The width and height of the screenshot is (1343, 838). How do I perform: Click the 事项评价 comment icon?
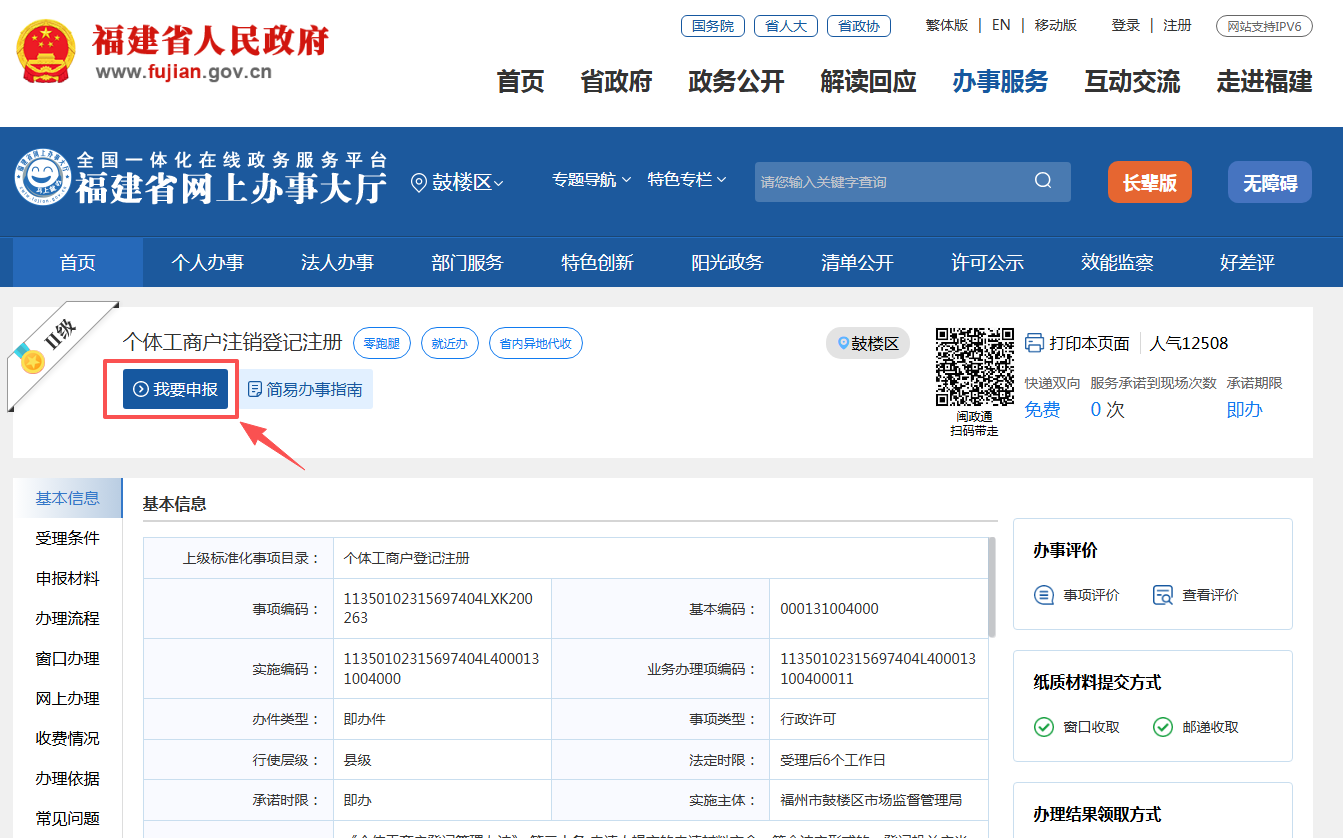(x=1044, y=595)
